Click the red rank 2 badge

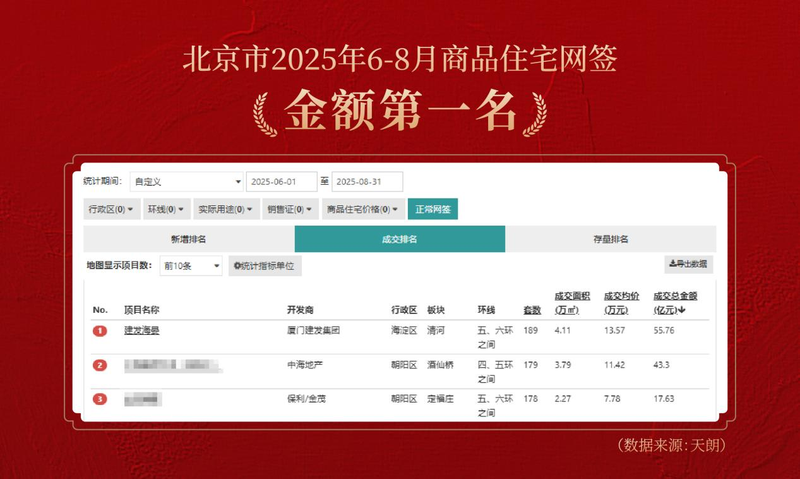[x=100, y=365]
